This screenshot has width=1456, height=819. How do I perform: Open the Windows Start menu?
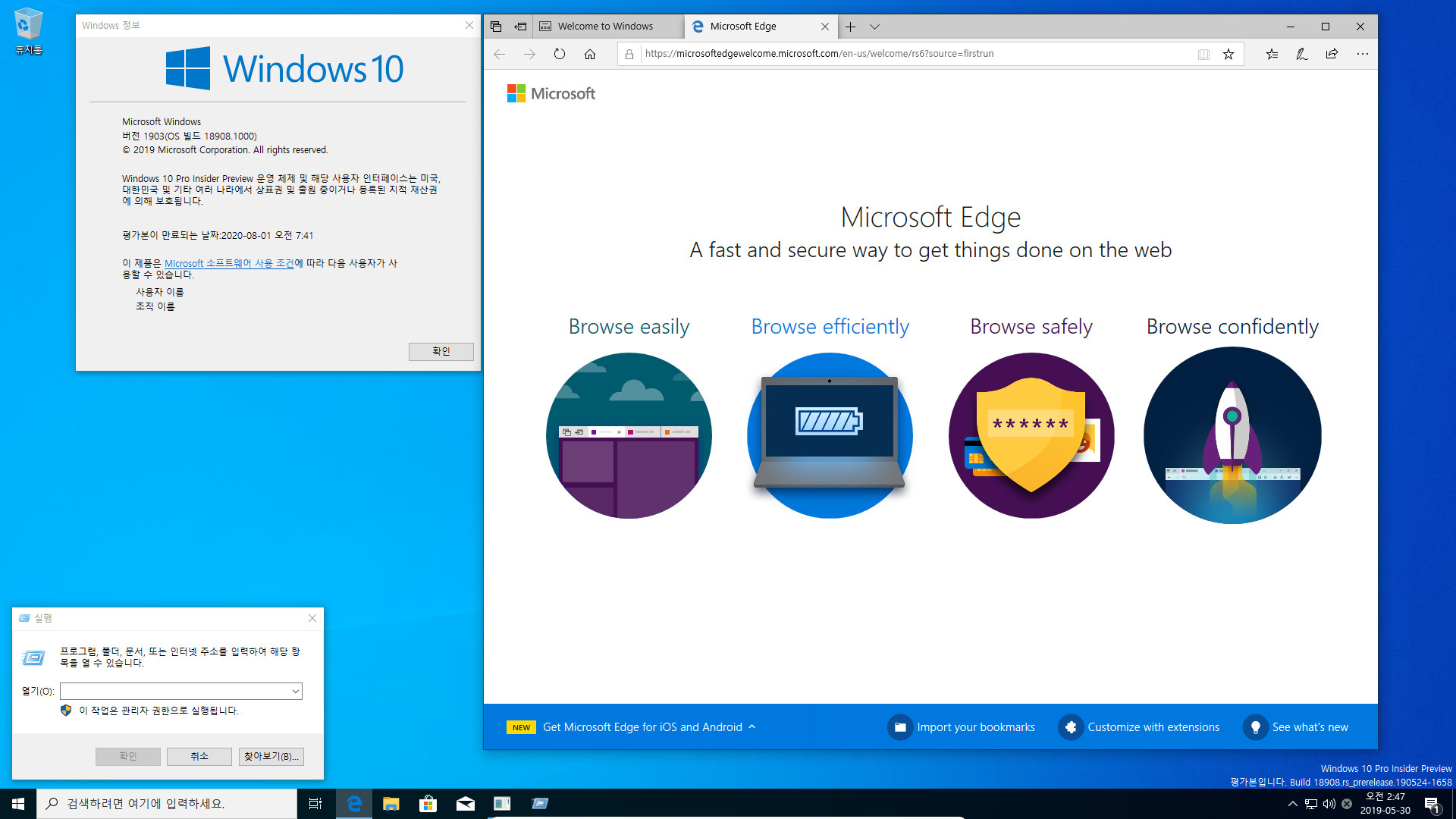click(18, 804)
